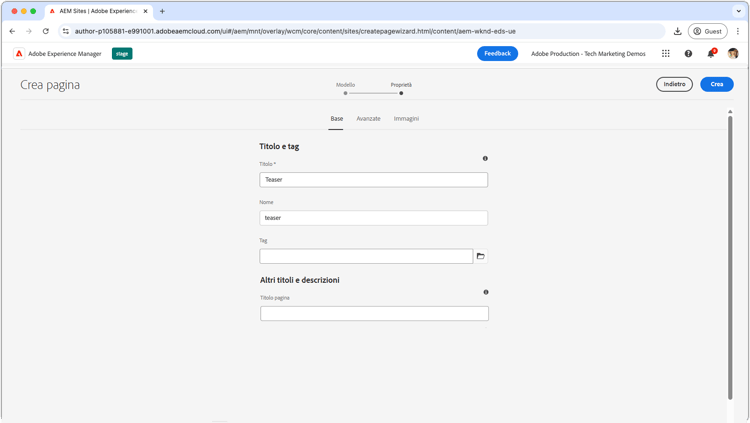Click the Indietro button

click(x=674, y=84)
